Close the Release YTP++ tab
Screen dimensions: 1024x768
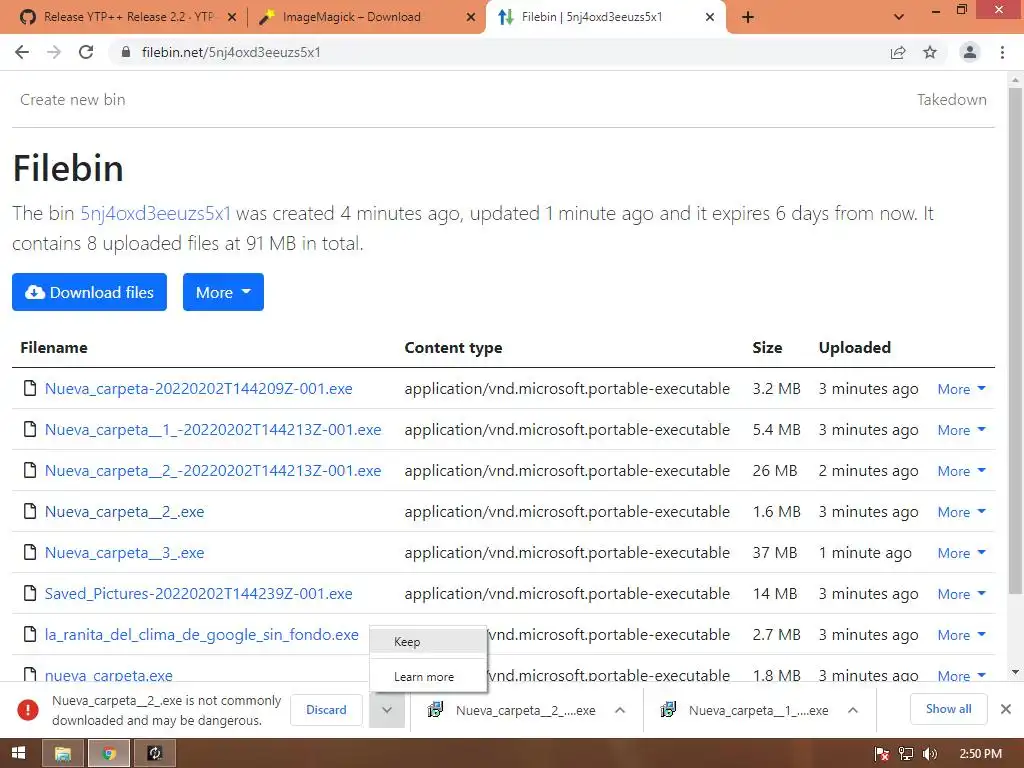click(232, 17)
